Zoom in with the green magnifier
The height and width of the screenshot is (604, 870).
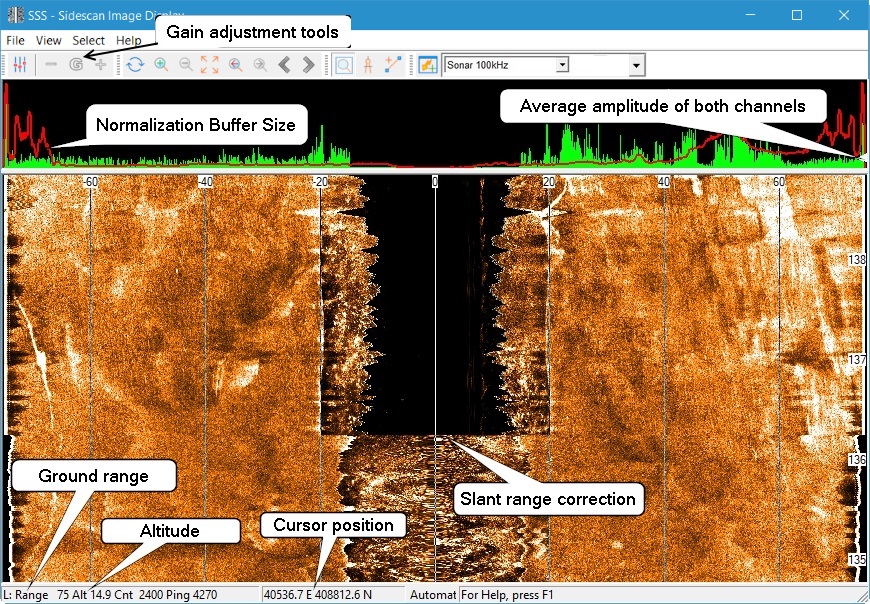[161, 65]
